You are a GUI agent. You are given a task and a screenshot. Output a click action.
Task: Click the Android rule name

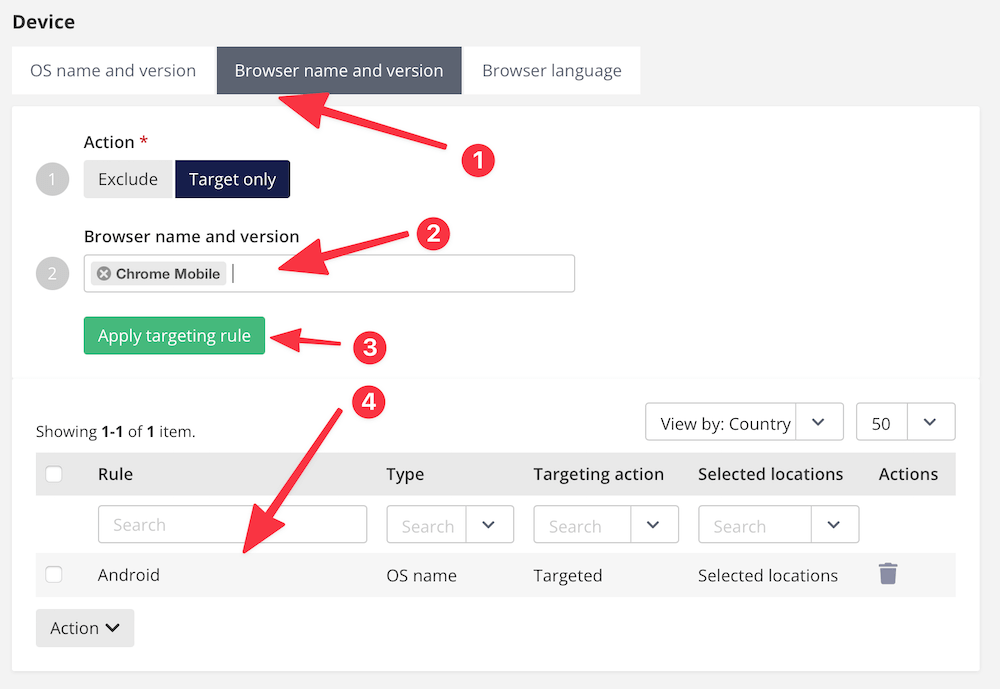click(x=129, y=575)
